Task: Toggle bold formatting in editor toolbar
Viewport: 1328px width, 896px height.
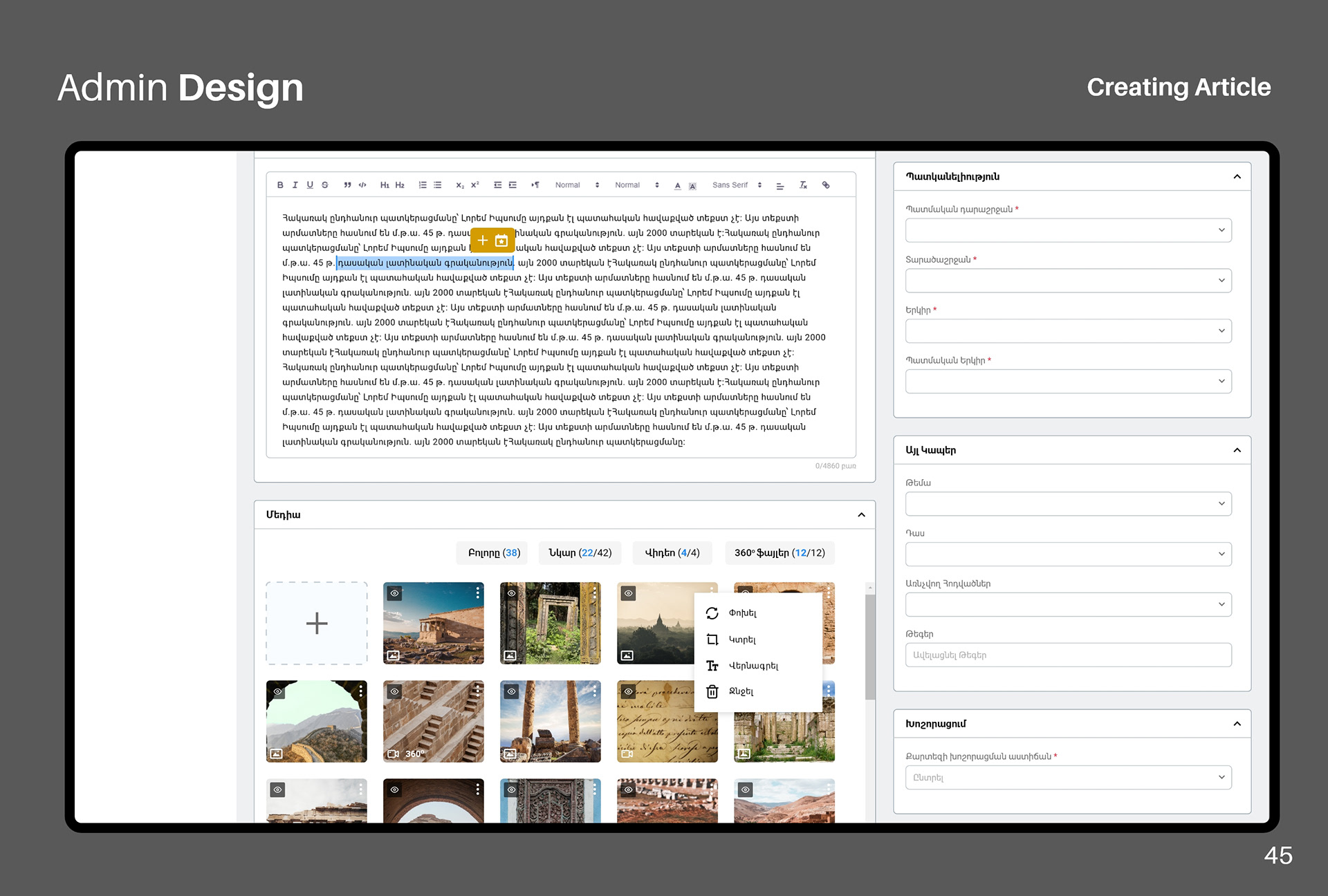Action: (280, 185)
